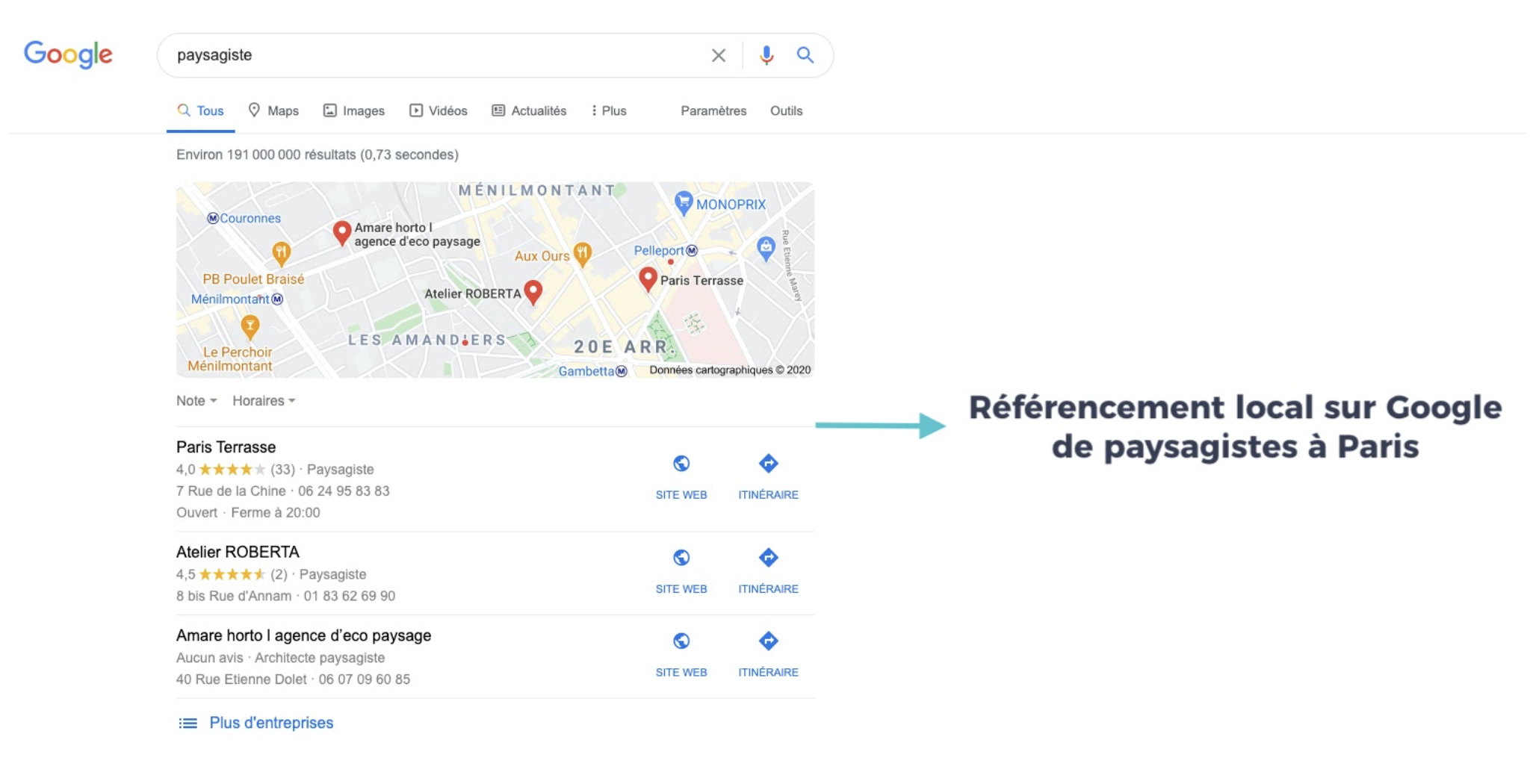Open the Images tab
The image size is (1530, 784).
pyautogui.click(x=354, y=111)
